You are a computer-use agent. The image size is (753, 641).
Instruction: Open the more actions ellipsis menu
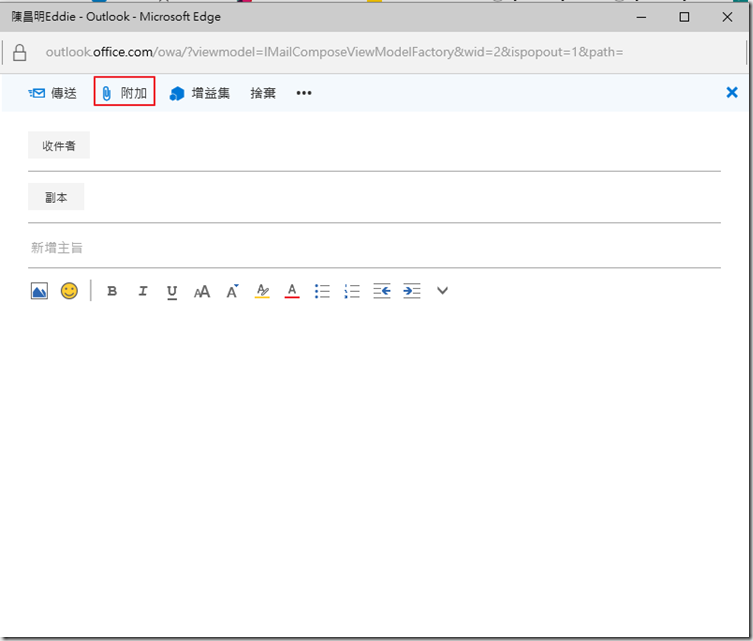304,93
